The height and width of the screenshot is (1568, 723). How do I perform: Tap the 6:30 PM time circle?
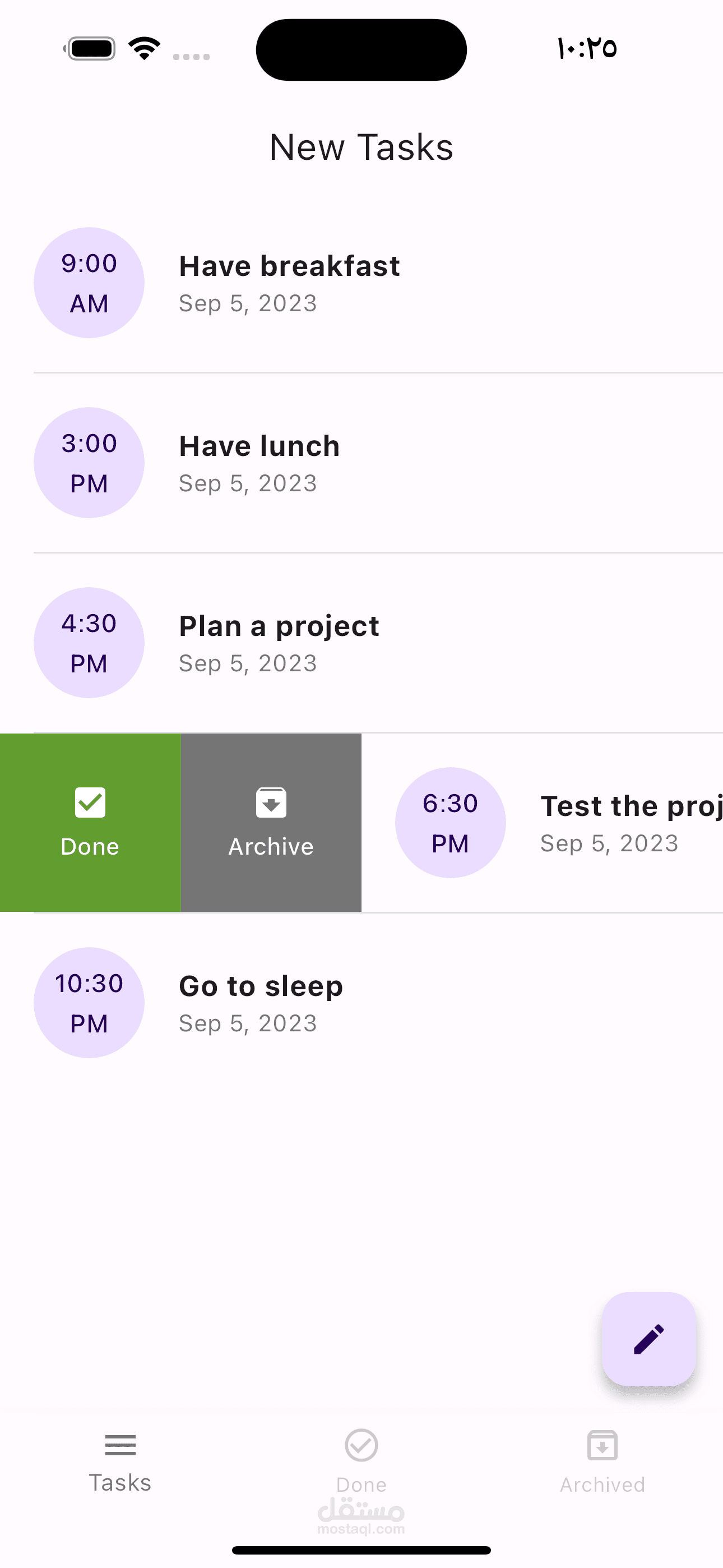tap(451, 823)
